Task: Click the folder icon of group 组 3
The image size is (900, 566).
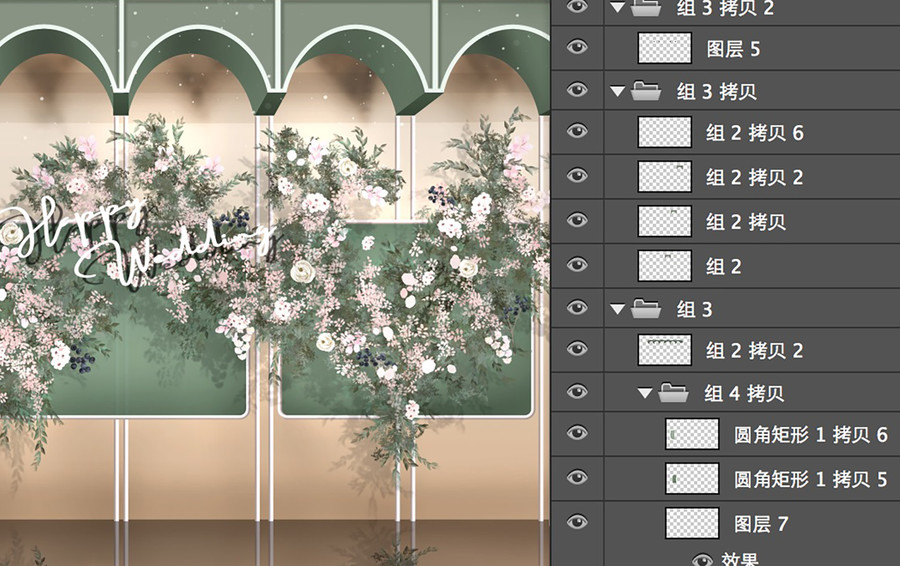Action: [646, 308]
